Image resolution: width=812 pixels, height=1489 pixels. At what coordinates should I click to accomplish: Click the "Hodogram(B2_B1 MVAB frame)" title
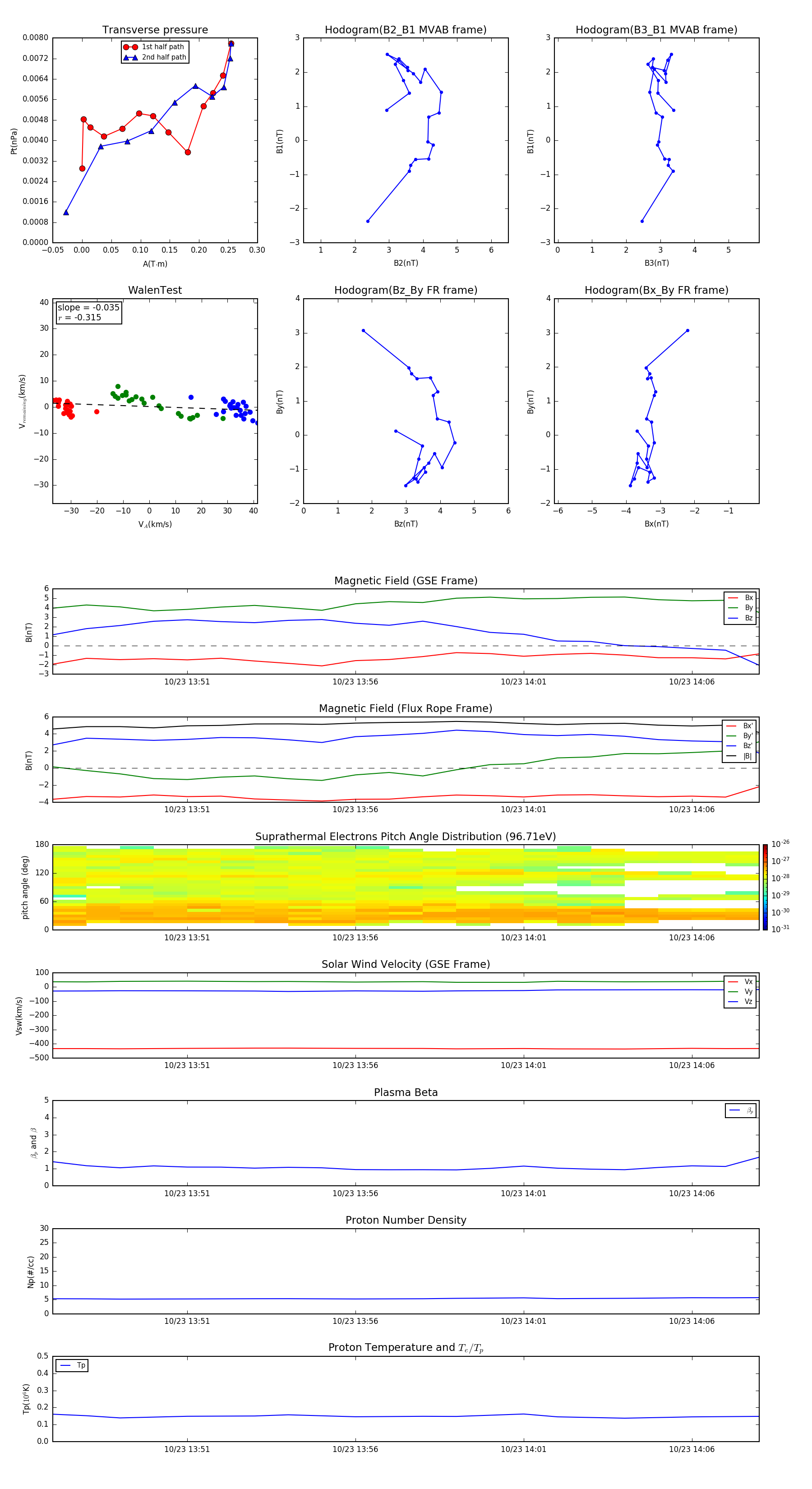(406, 30)
